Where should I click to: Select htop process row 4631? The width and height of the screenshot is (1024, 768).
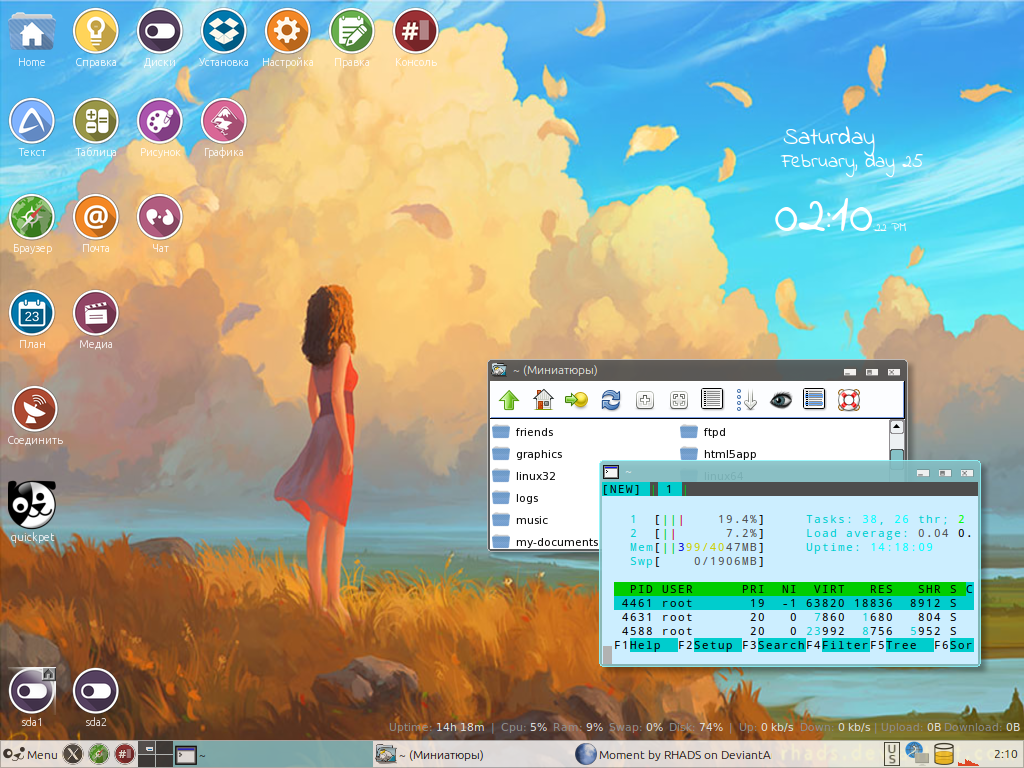pyautogui.click(x=793, y=617)
